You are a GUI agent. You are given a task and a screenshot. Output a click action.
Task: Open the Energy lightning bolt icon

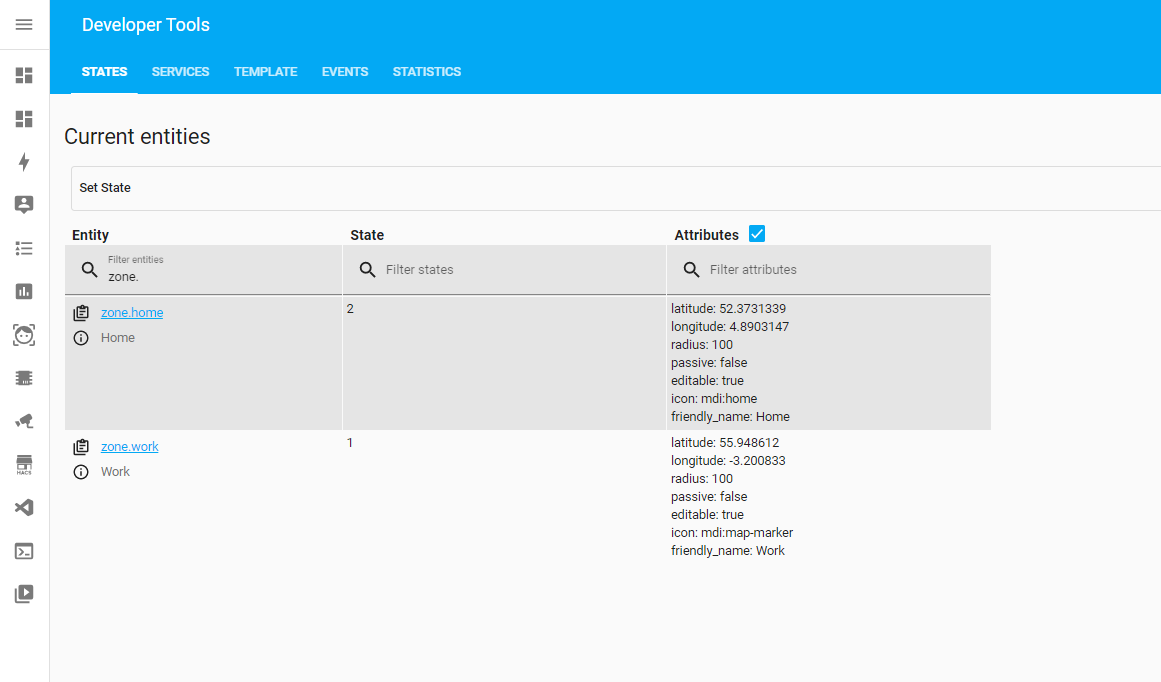click(x=24, y=162)
